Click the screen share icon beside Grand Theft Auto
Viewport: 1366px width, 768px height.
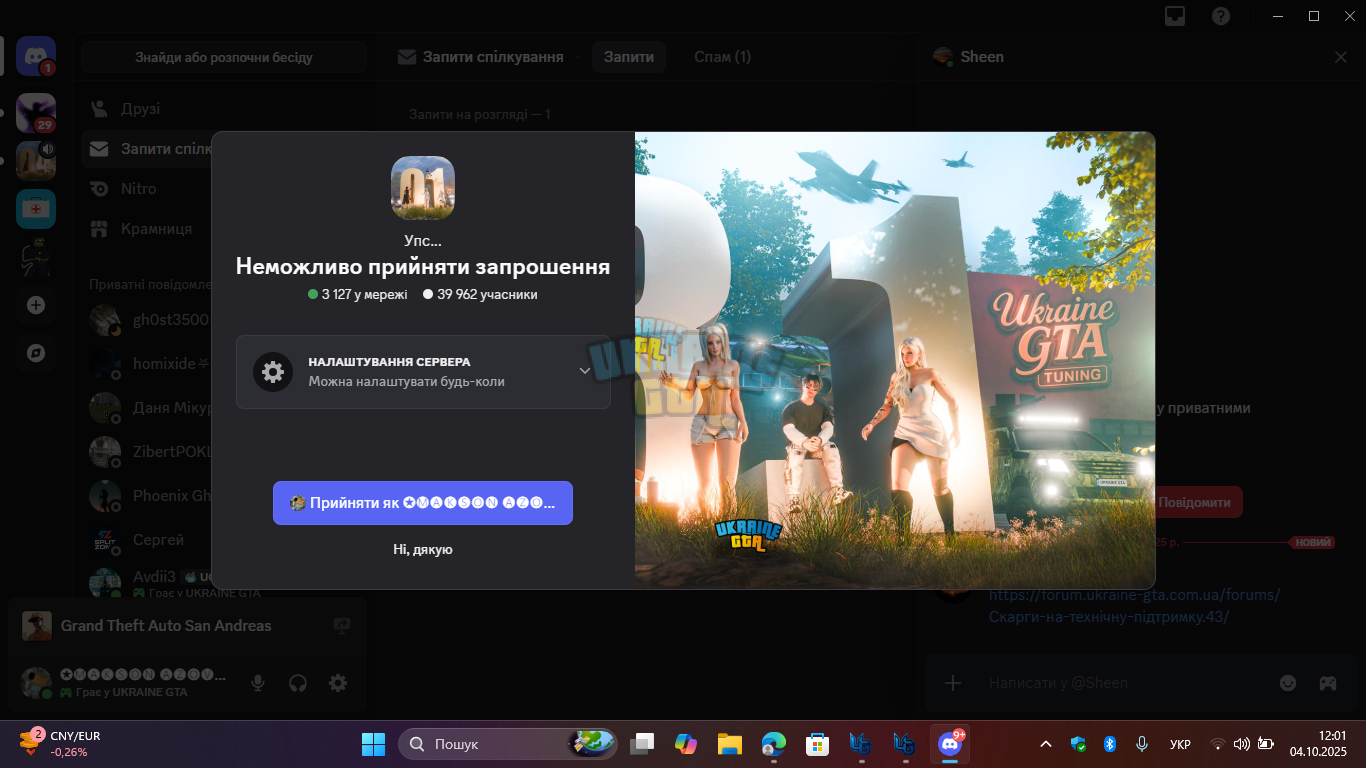(x=342, y=626)
